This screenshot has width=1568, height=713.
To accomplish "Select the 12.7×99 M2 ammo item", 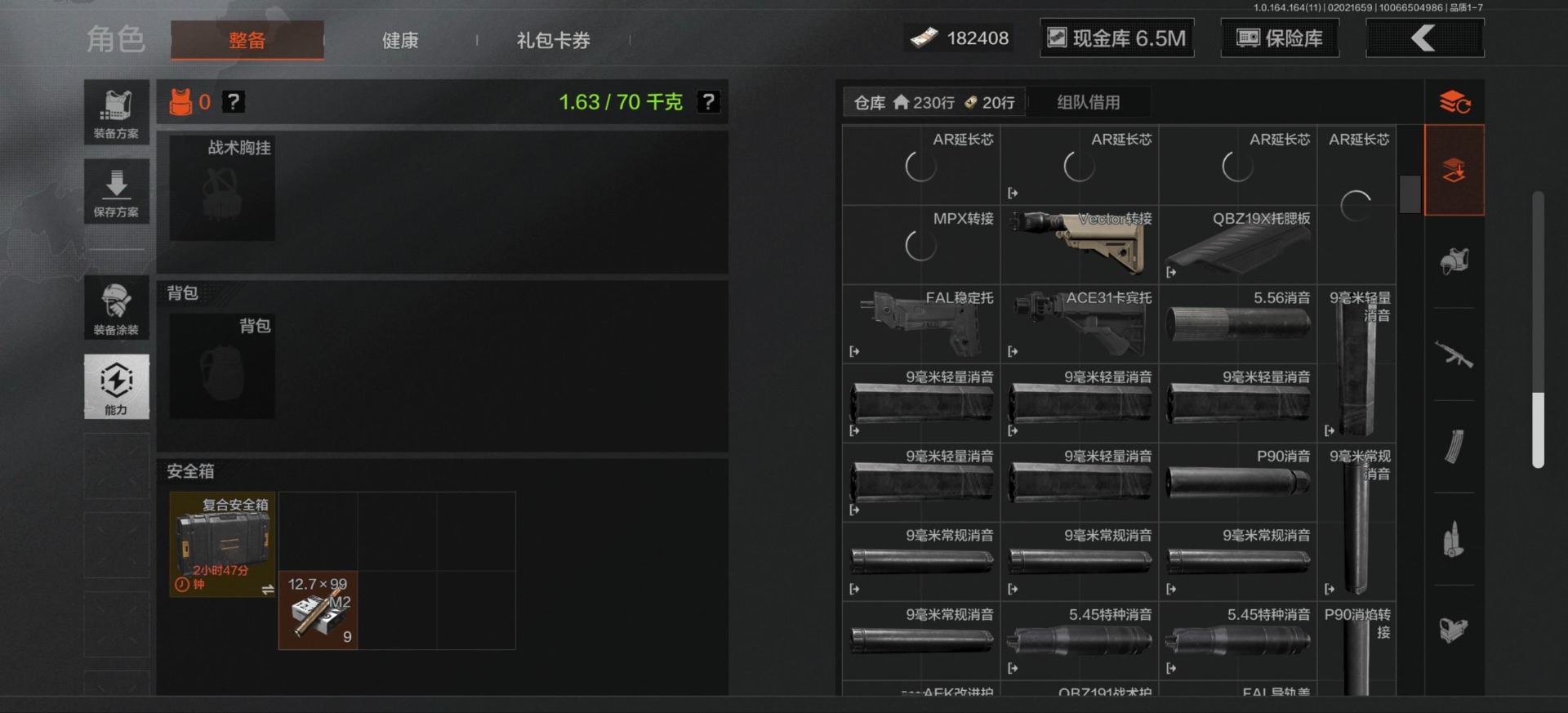I will tap(318, 610).
